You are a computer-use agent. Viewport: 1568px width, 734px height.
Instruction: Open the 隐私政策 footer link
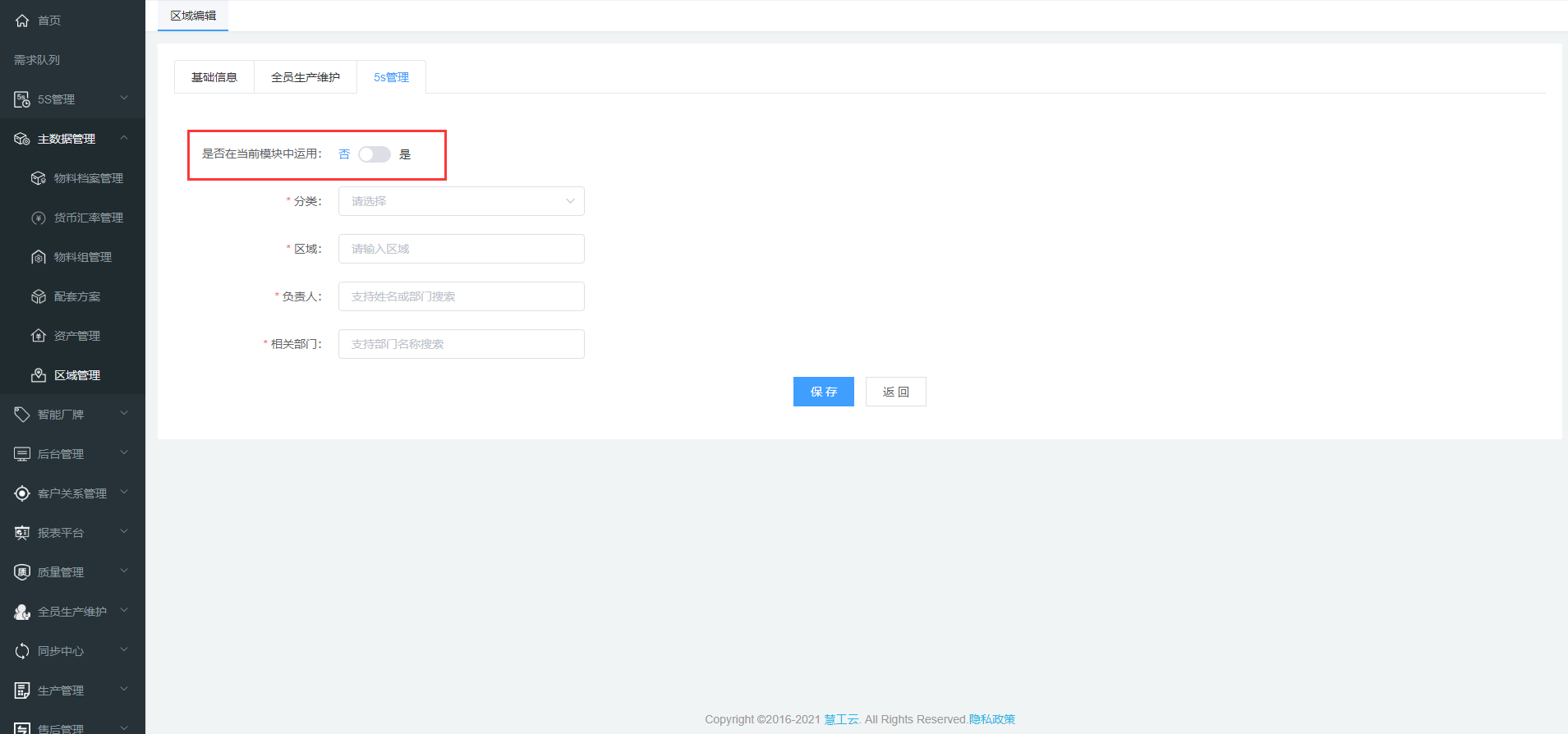click(x=991, y=719)
